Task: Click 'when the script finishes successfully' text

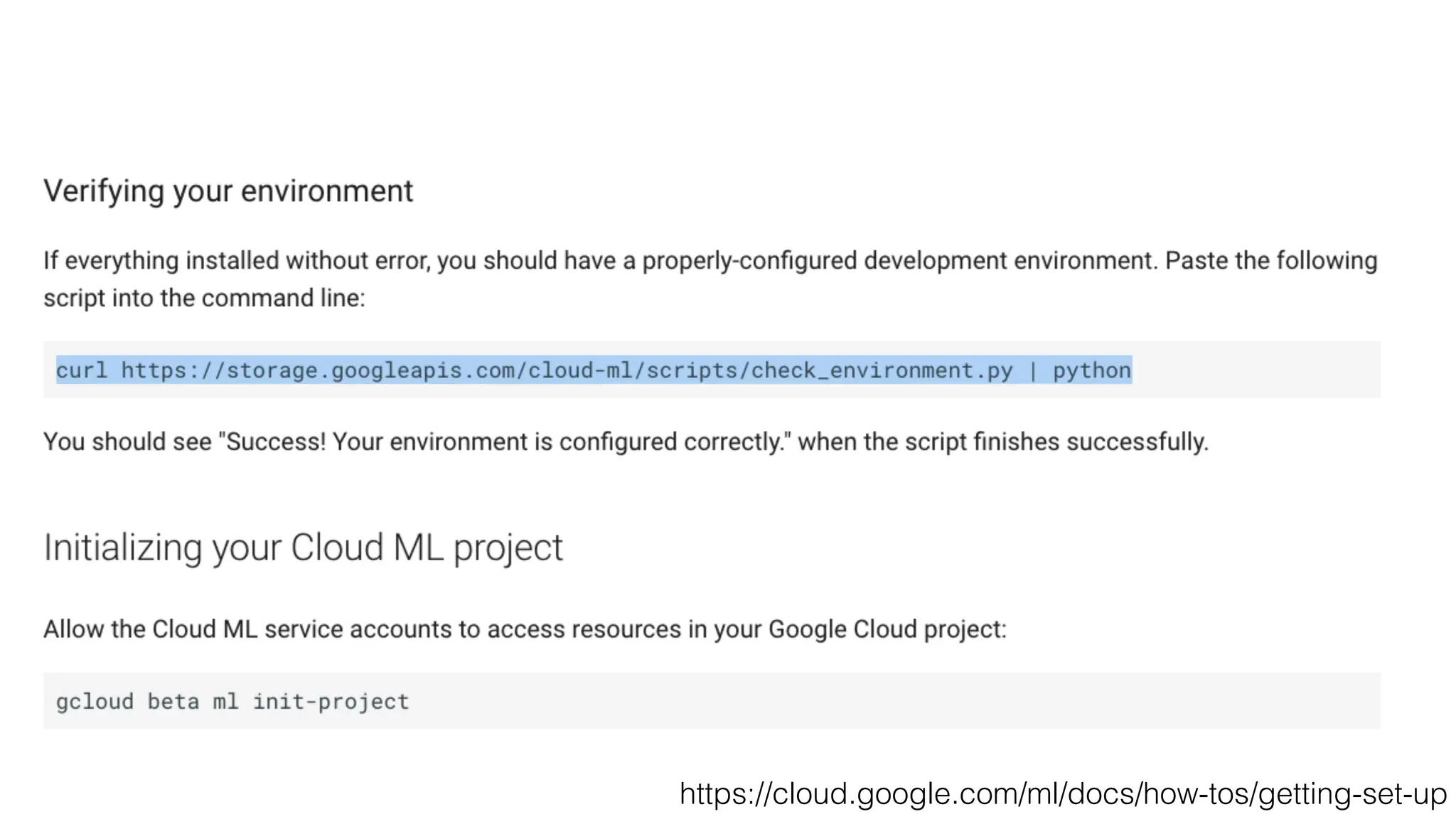Action: (1002, 442)
